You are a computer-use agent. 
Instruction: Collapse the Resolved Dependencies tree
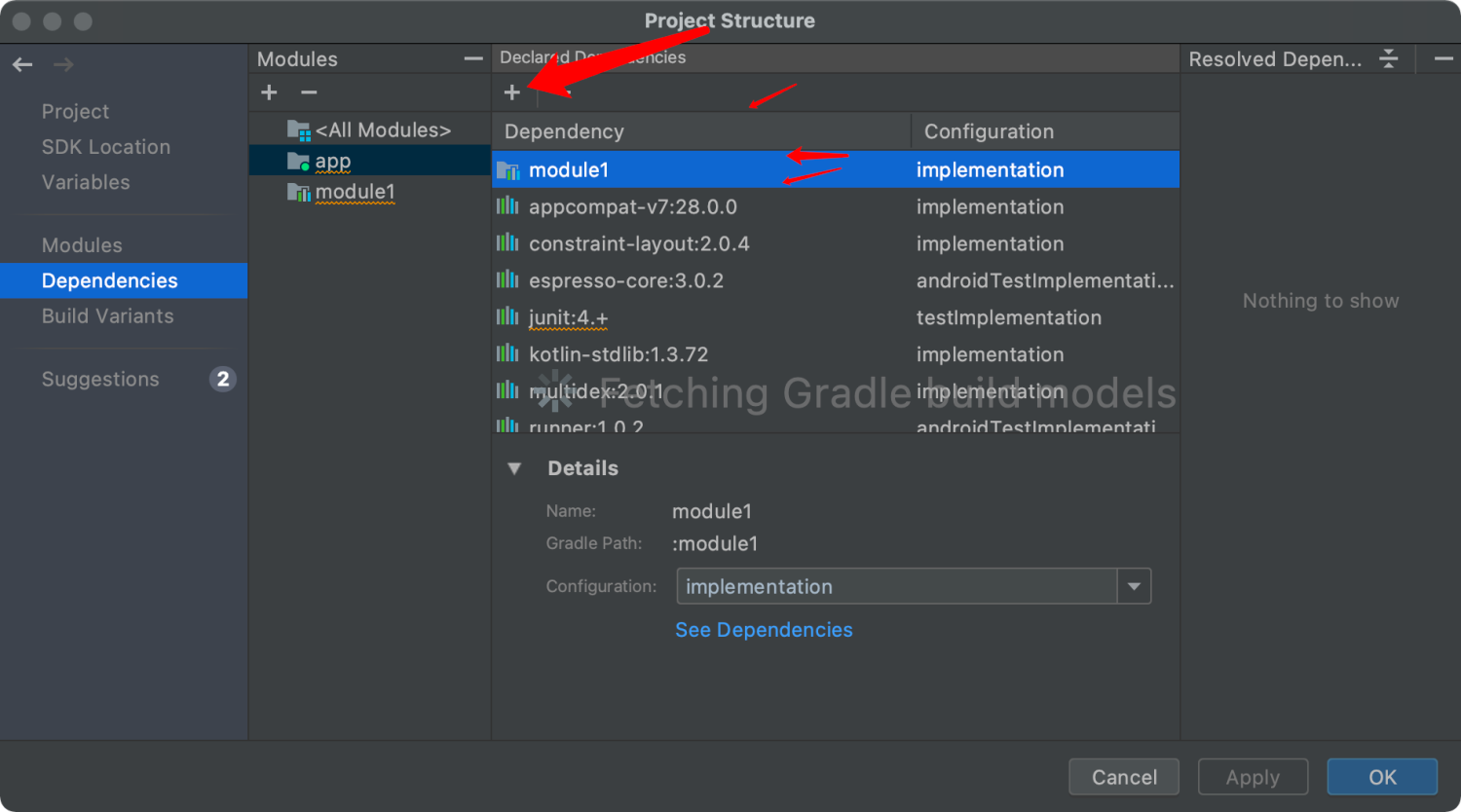pyautogui.click(x=1389, y=59)
